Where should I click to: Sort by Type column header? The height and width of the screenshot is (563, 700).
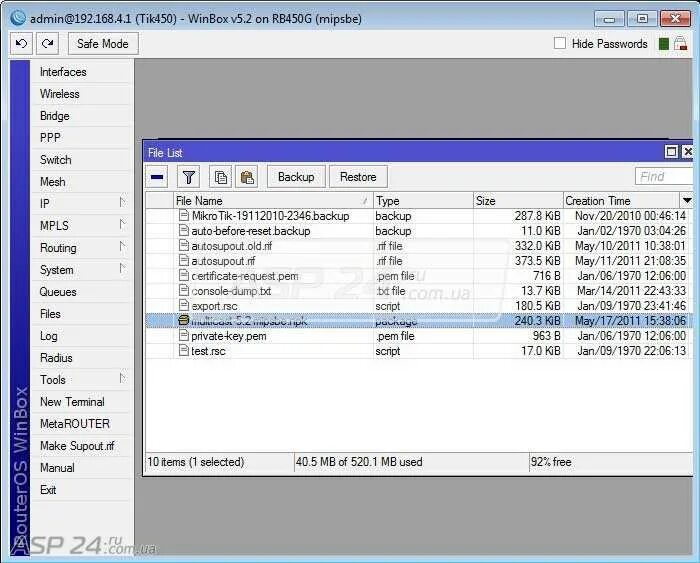[423, 200]
